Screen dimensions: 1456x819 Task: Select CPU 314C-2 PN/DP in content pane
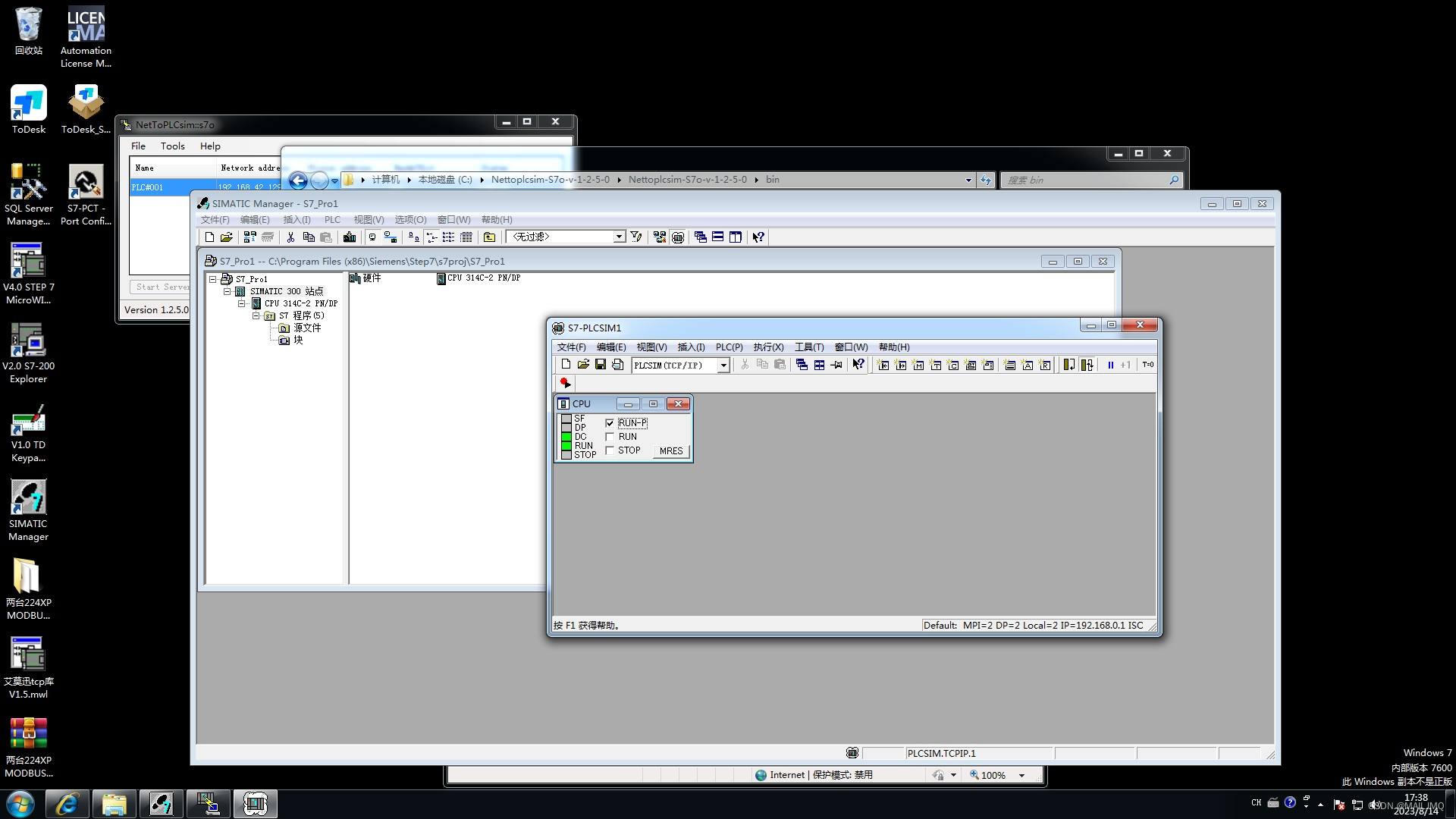[479, 278]
